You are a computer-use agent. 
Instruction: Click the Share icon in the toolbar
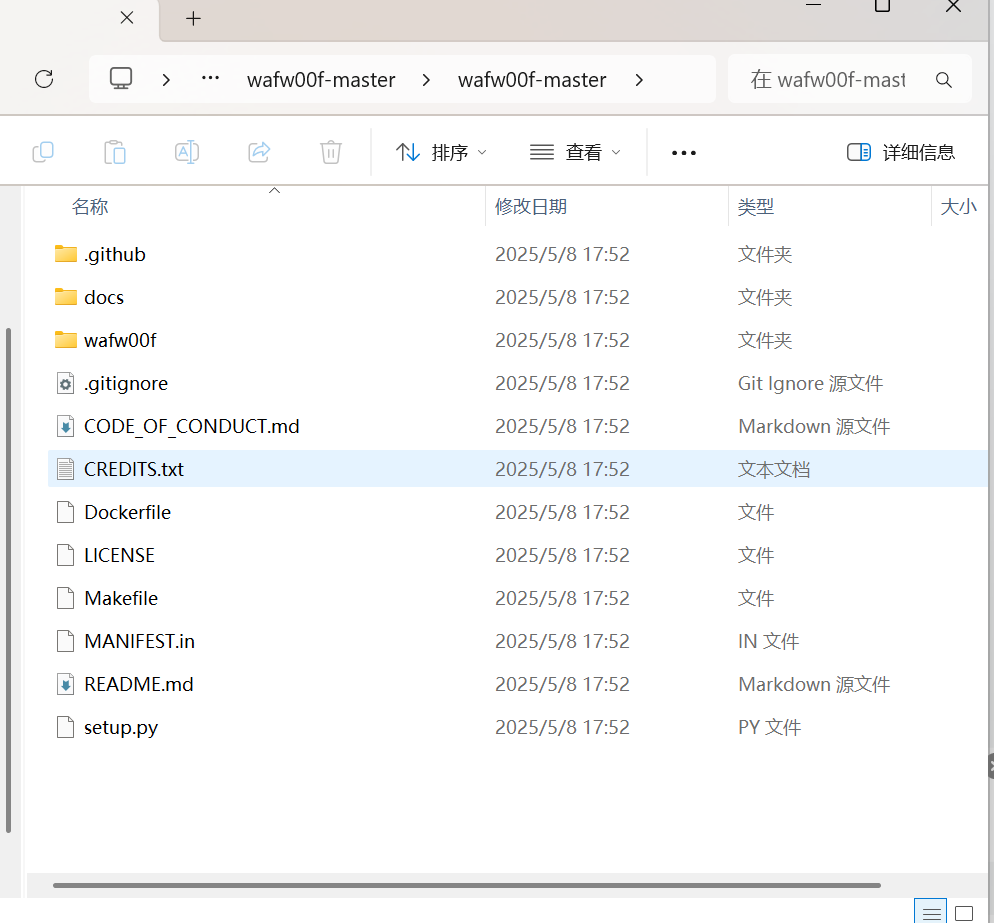258,151
